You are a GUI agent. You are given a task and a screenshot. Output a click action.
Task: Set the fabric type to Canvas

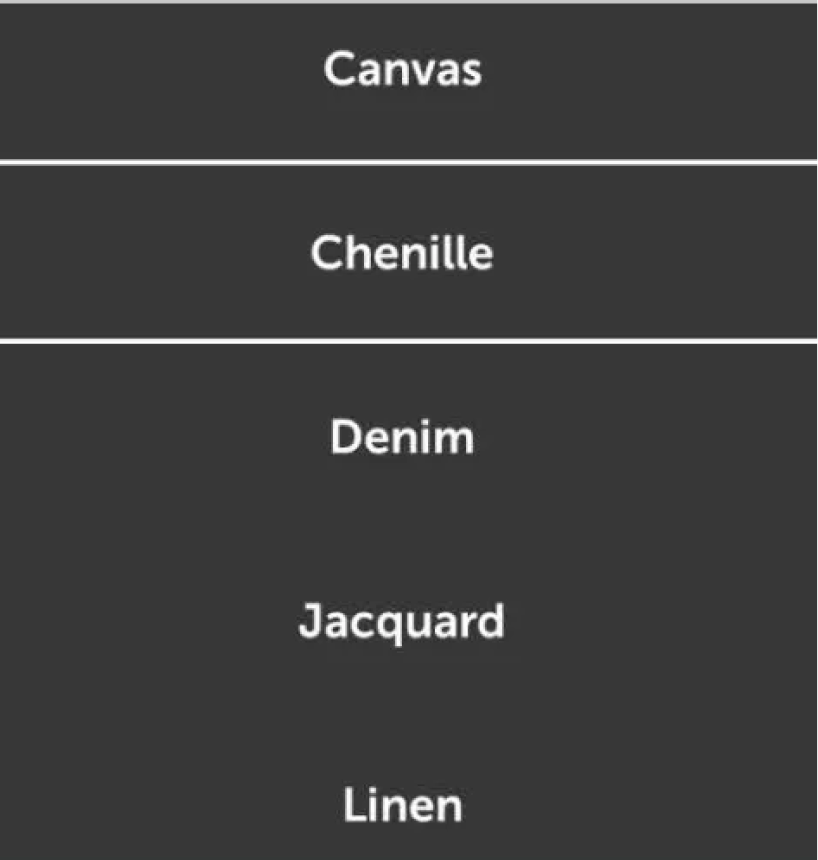[402, 70]
